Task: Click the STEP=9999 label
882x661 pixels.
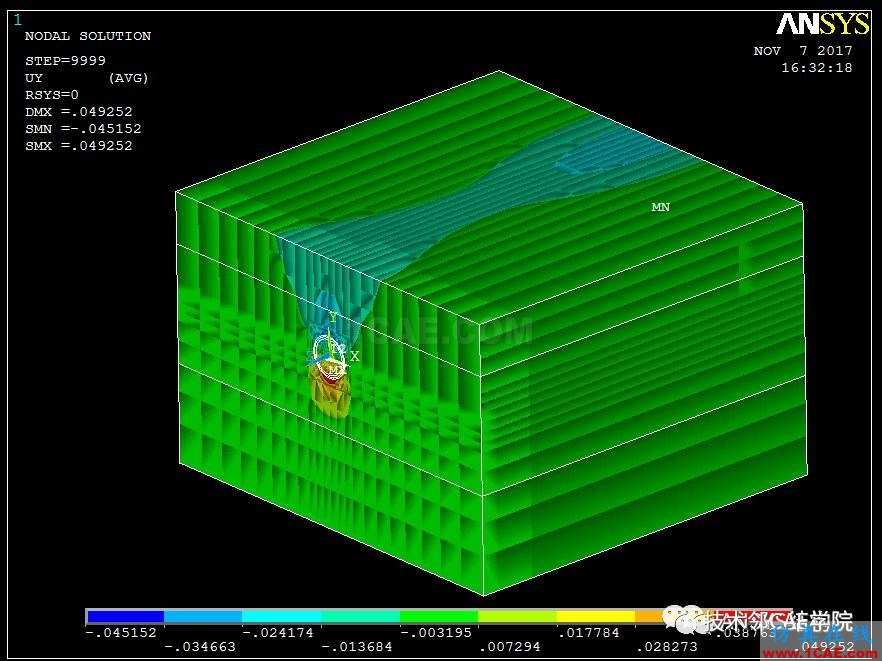Action: 65,61
